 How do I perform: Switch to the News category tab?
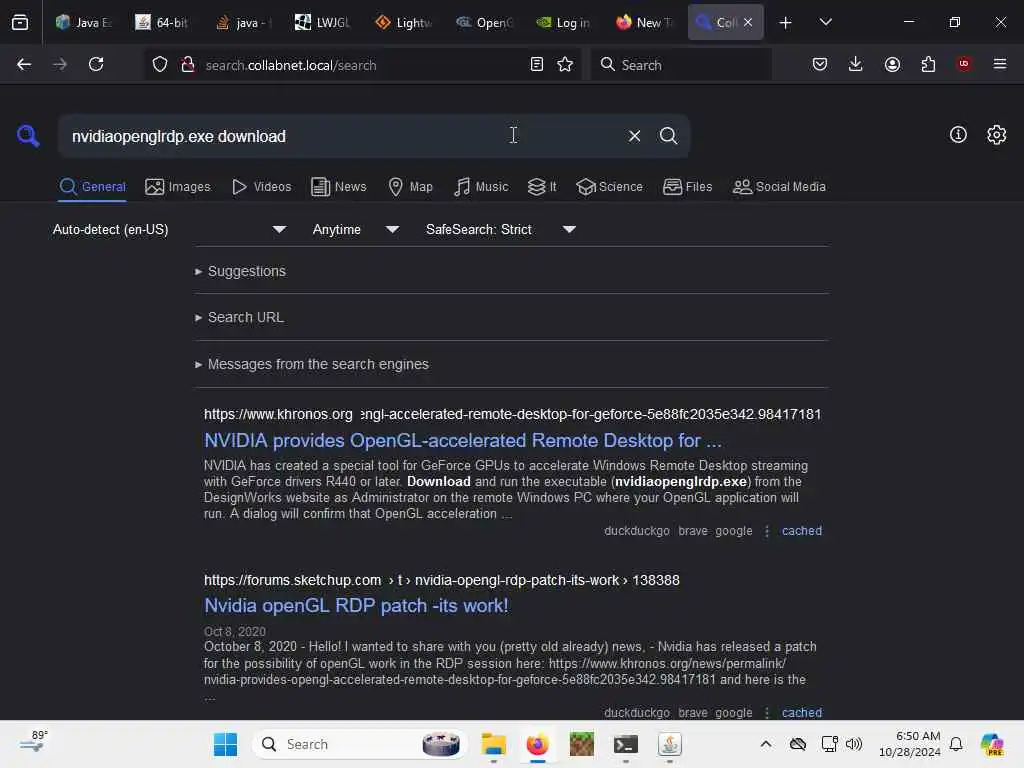point(338,187)
